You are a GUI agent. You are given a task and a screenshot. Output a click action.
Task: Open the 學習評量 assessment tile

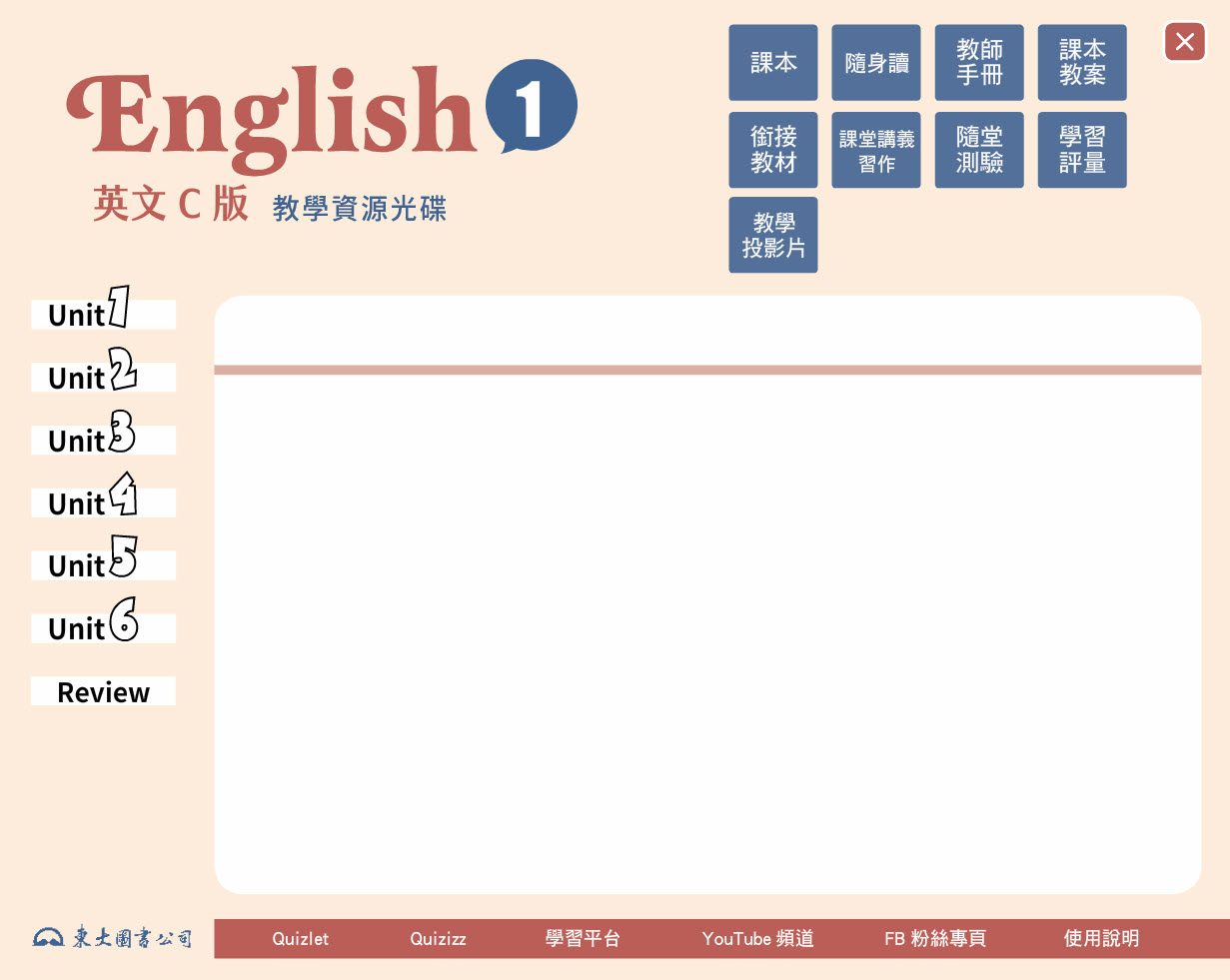tap(1081, 150)
